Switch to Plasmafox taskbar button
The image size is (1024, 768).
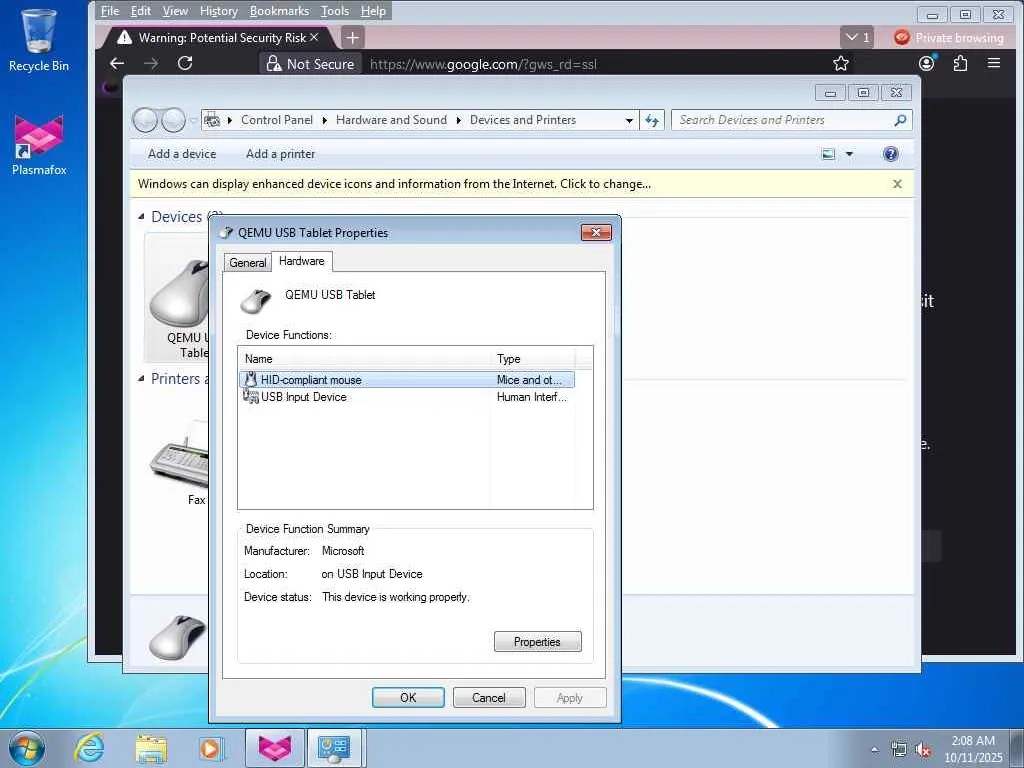click(x=275, y=748)
